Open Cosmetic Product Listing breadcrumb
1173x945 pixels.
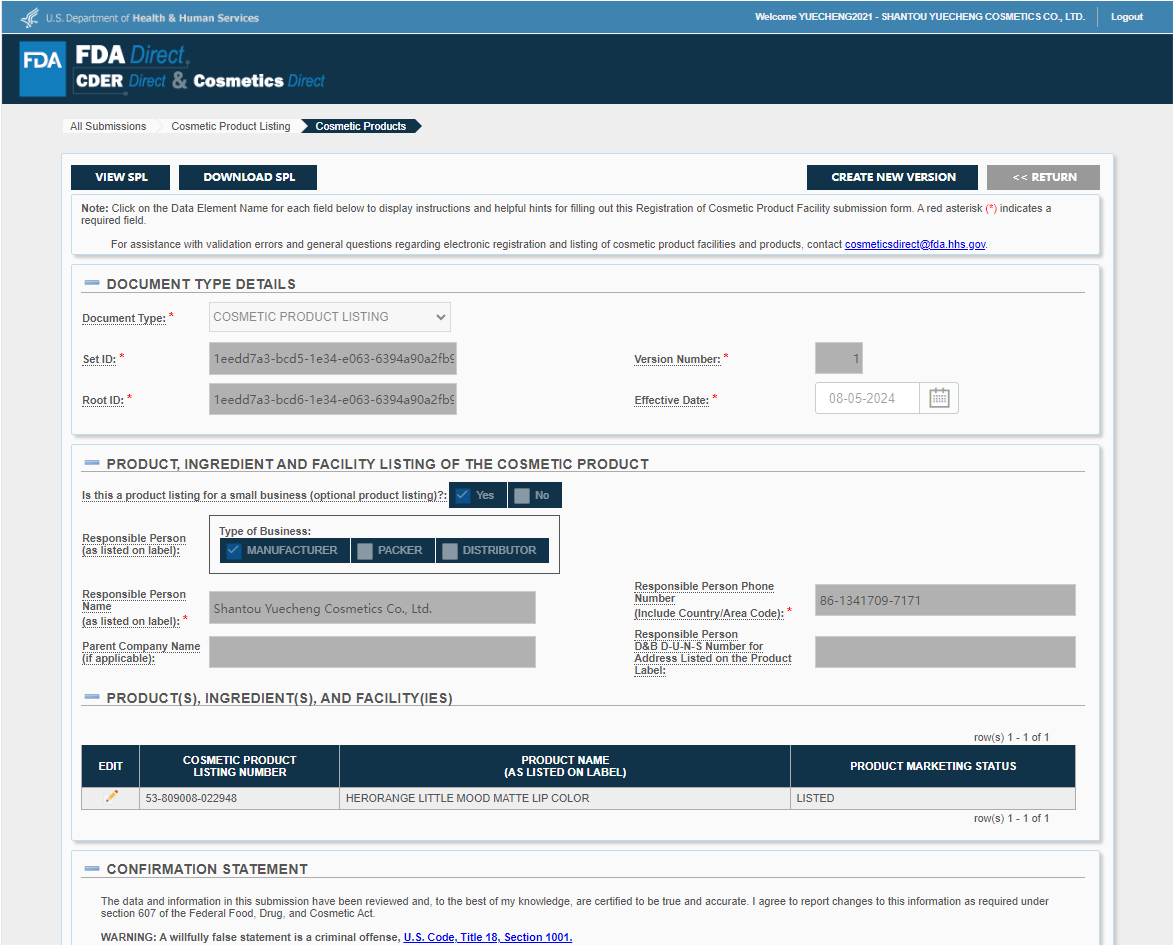[230, 126]
